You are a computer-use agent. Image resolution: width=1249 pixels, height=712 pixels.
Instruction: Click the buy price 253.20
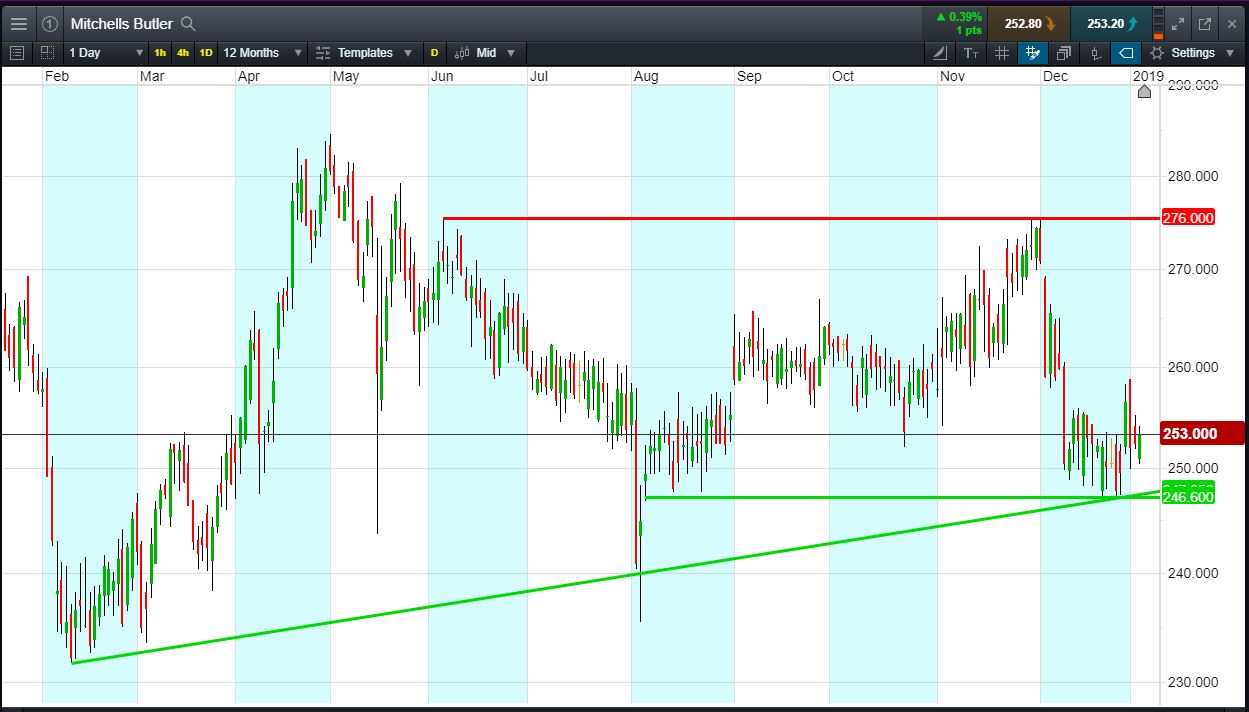(x=1110, y=23)
